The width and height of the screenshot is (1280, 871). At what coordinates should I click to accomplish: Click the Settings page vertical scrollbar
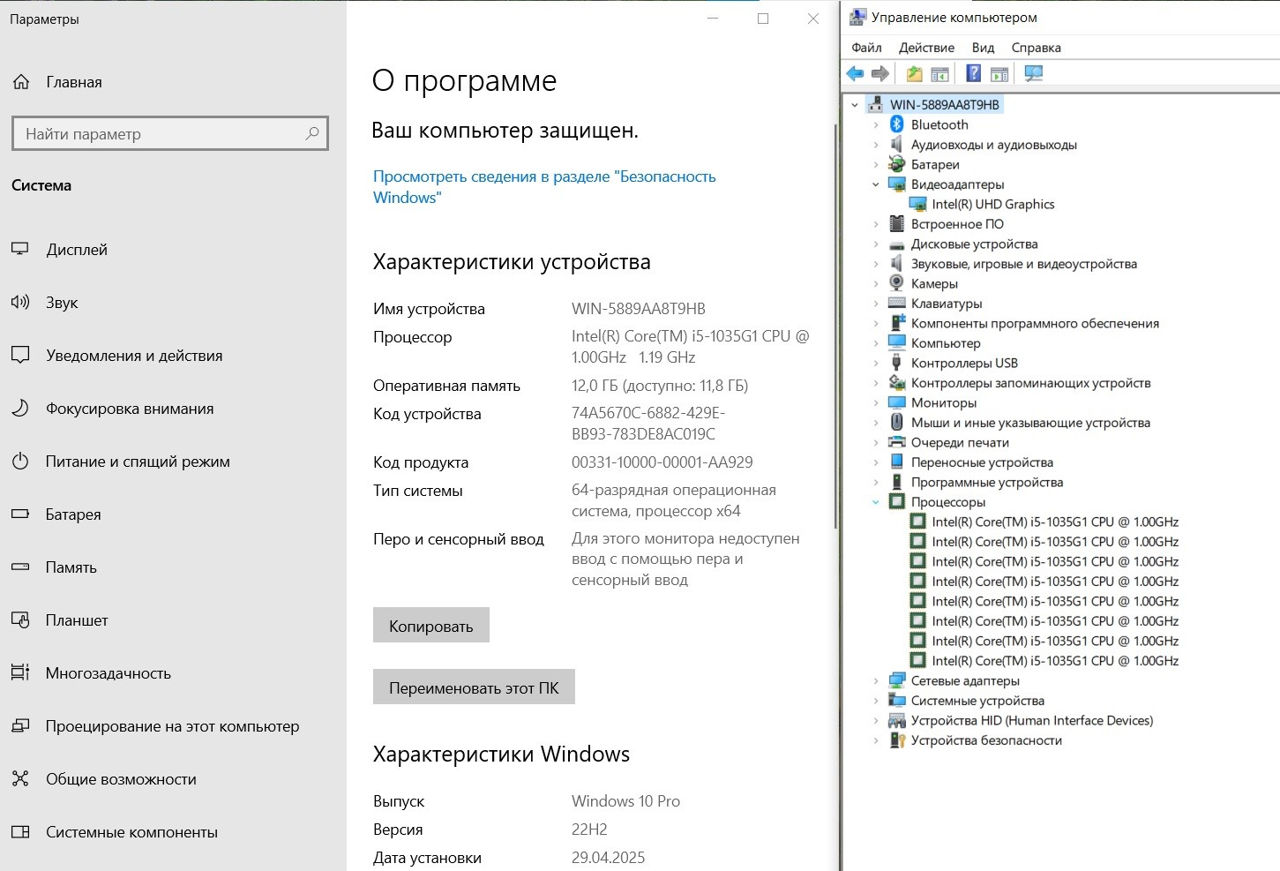pyautogui.click(x=836, y=325)
